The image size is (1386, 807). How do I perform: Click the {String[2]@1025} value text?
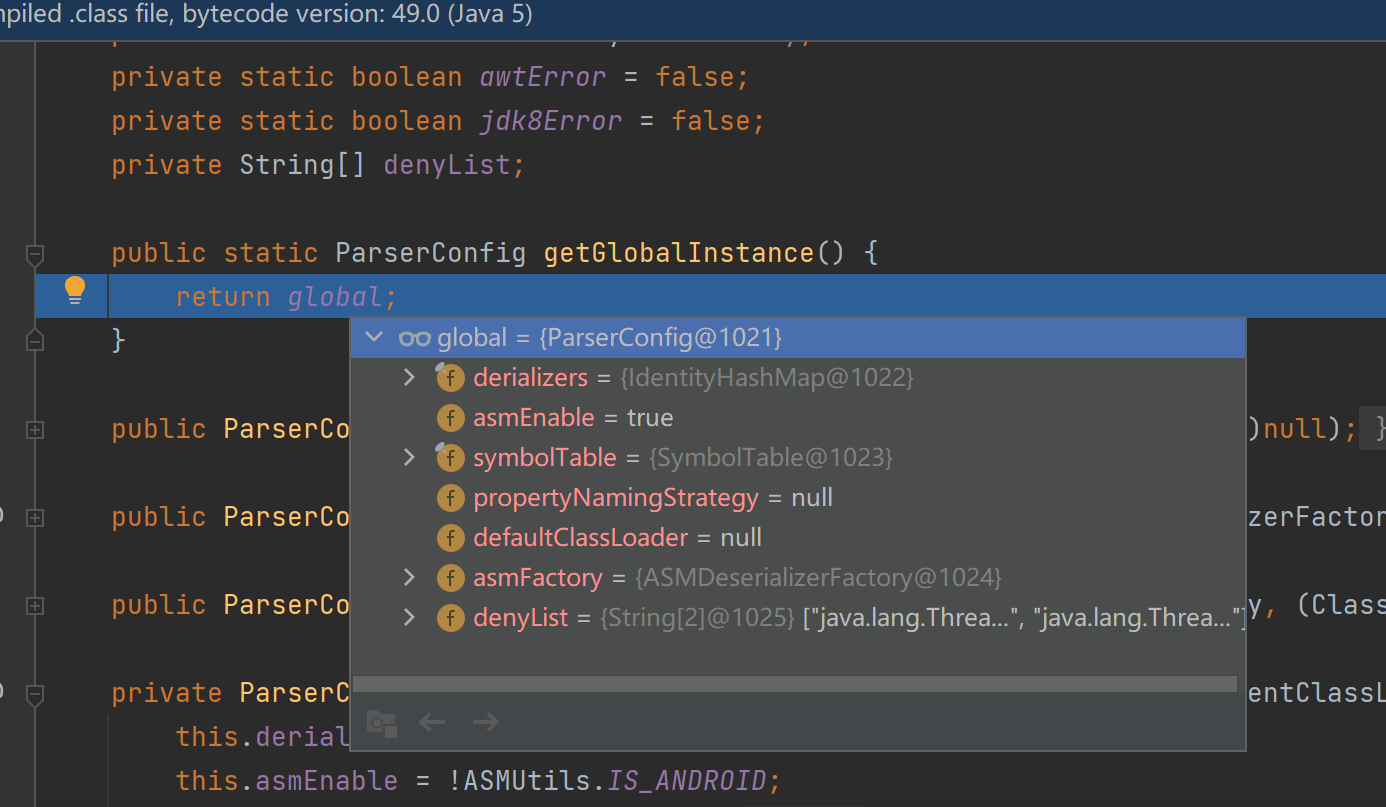pos(697,618)
